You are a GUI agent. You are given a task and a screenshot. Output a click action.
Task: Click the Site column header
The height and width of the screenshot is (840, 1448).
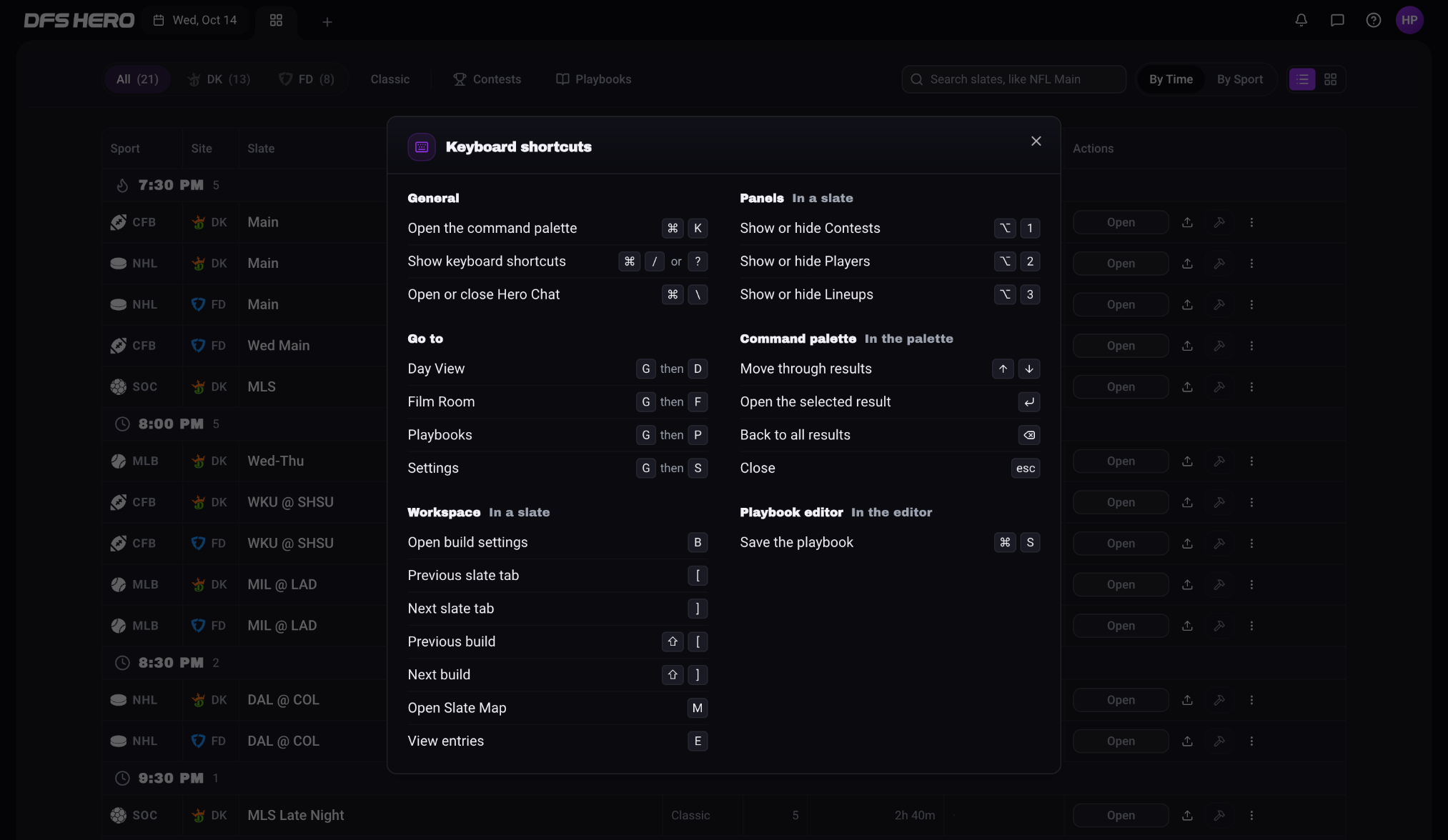click(202, 149)
